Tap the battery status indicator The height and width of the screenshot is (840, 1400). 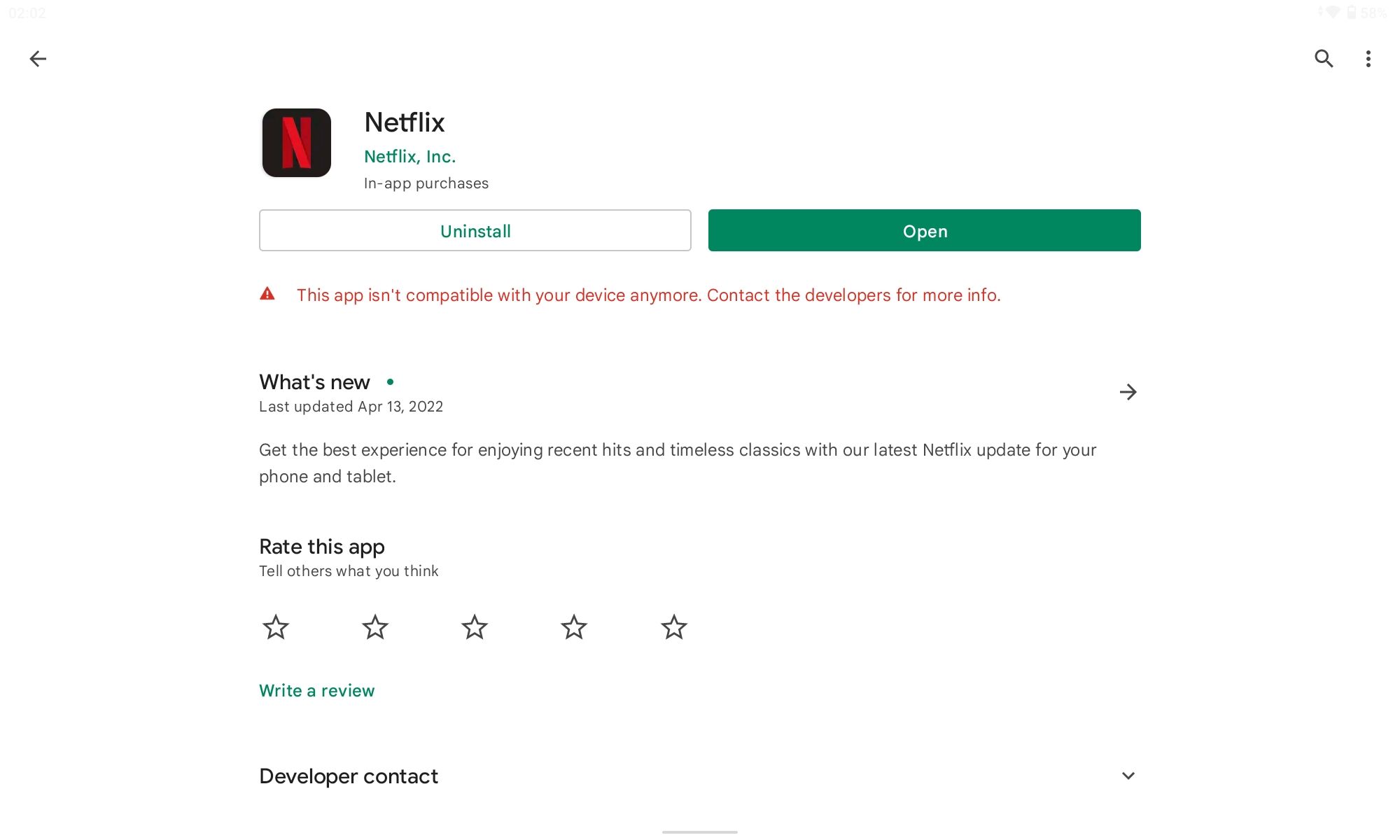(1366, 13)
